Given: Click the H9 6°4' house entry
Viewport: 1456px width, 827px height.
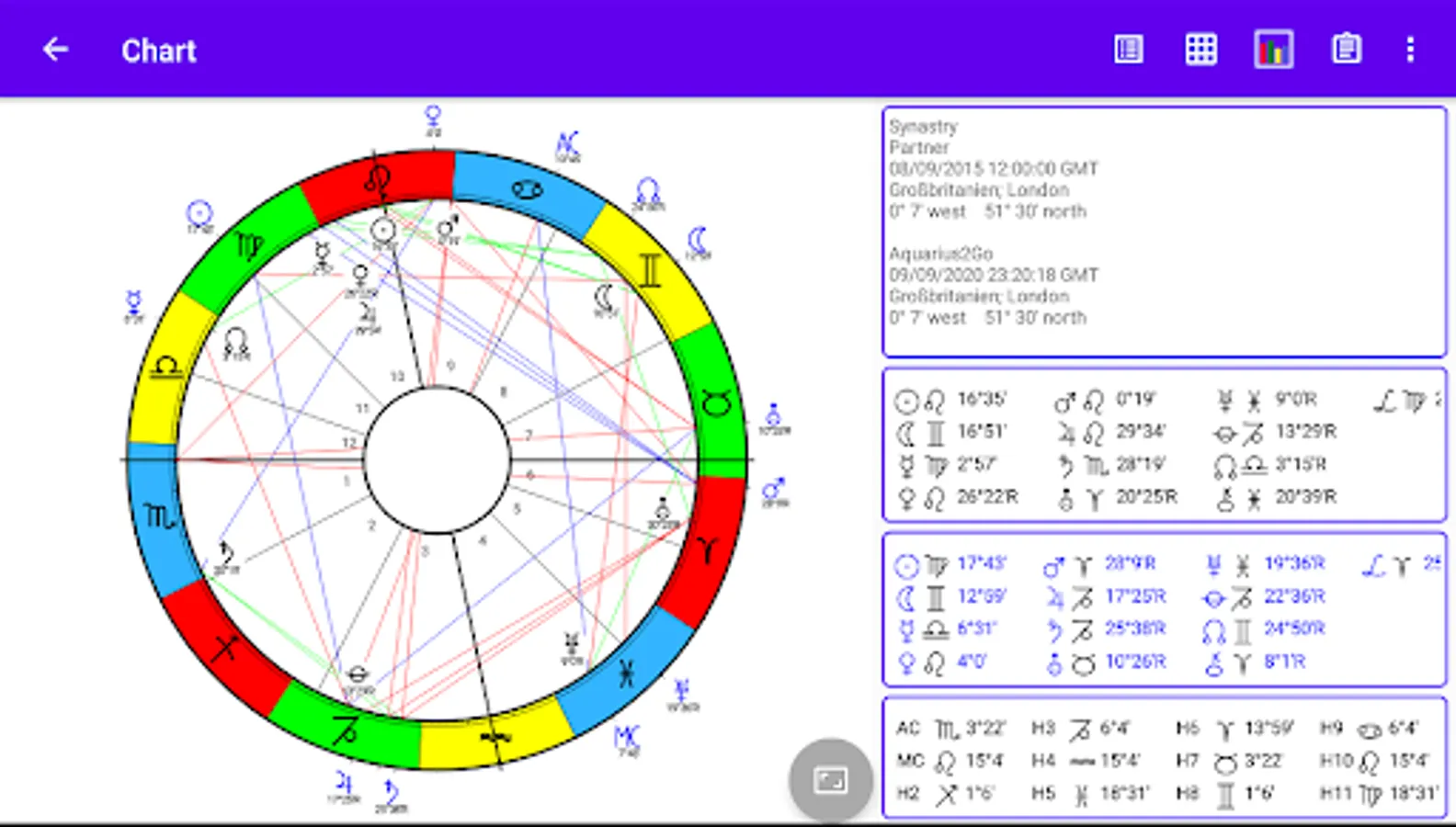Looking at the screenshot, I should (1369, 729).
